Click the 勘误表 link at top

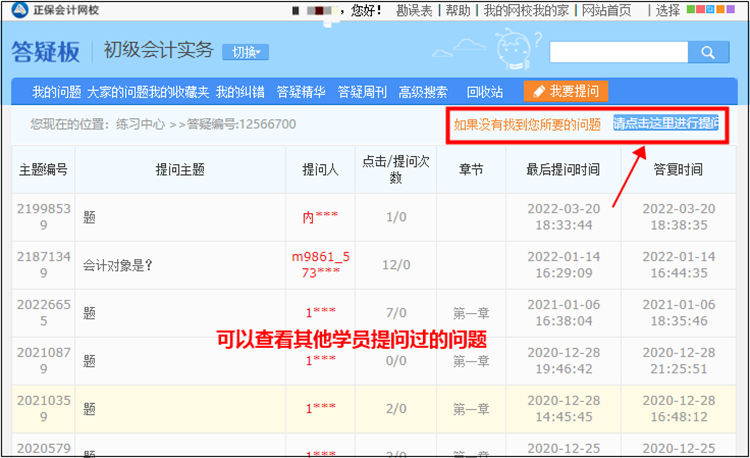point(415,10)
